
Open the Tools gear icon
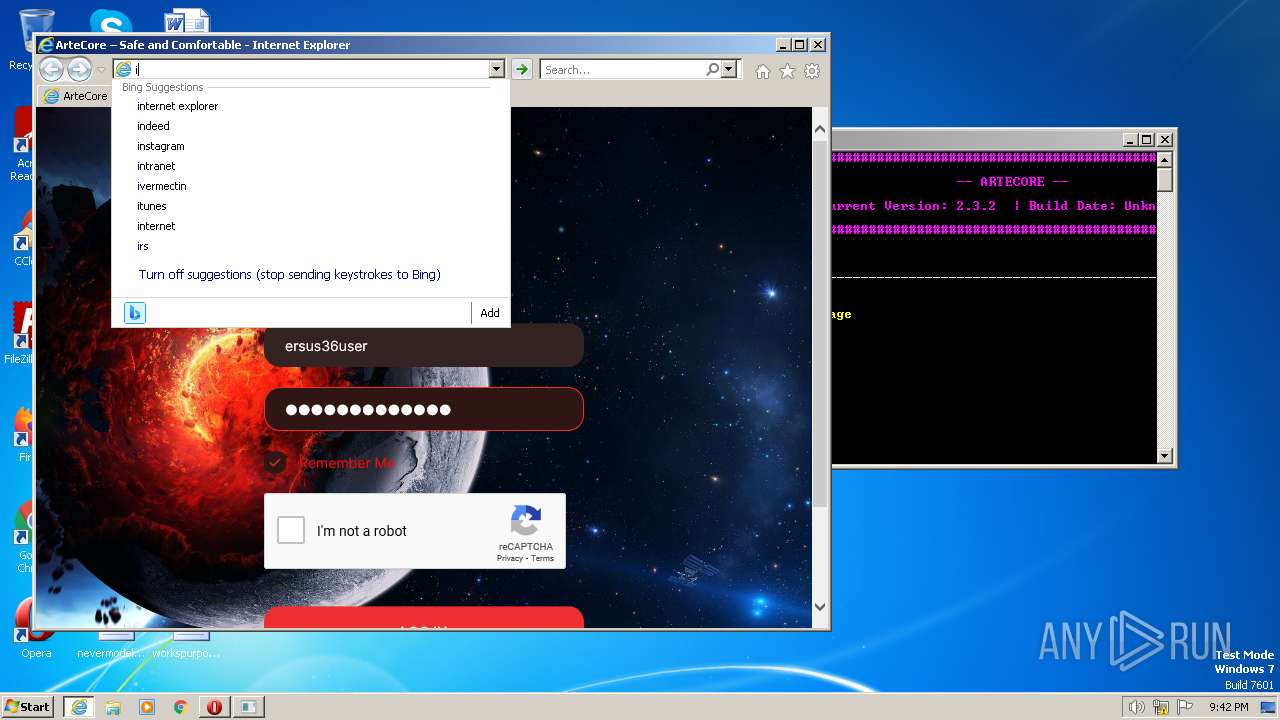coord(812,71)
